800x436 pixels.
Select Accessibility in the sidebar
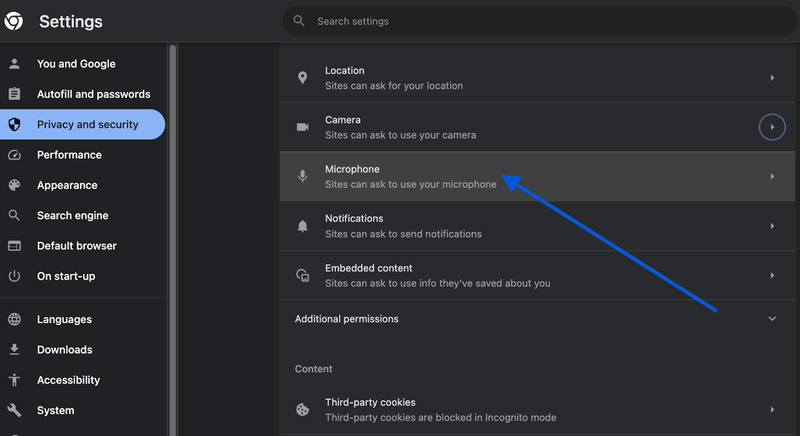pyautogui.click(x=83, y=380)
